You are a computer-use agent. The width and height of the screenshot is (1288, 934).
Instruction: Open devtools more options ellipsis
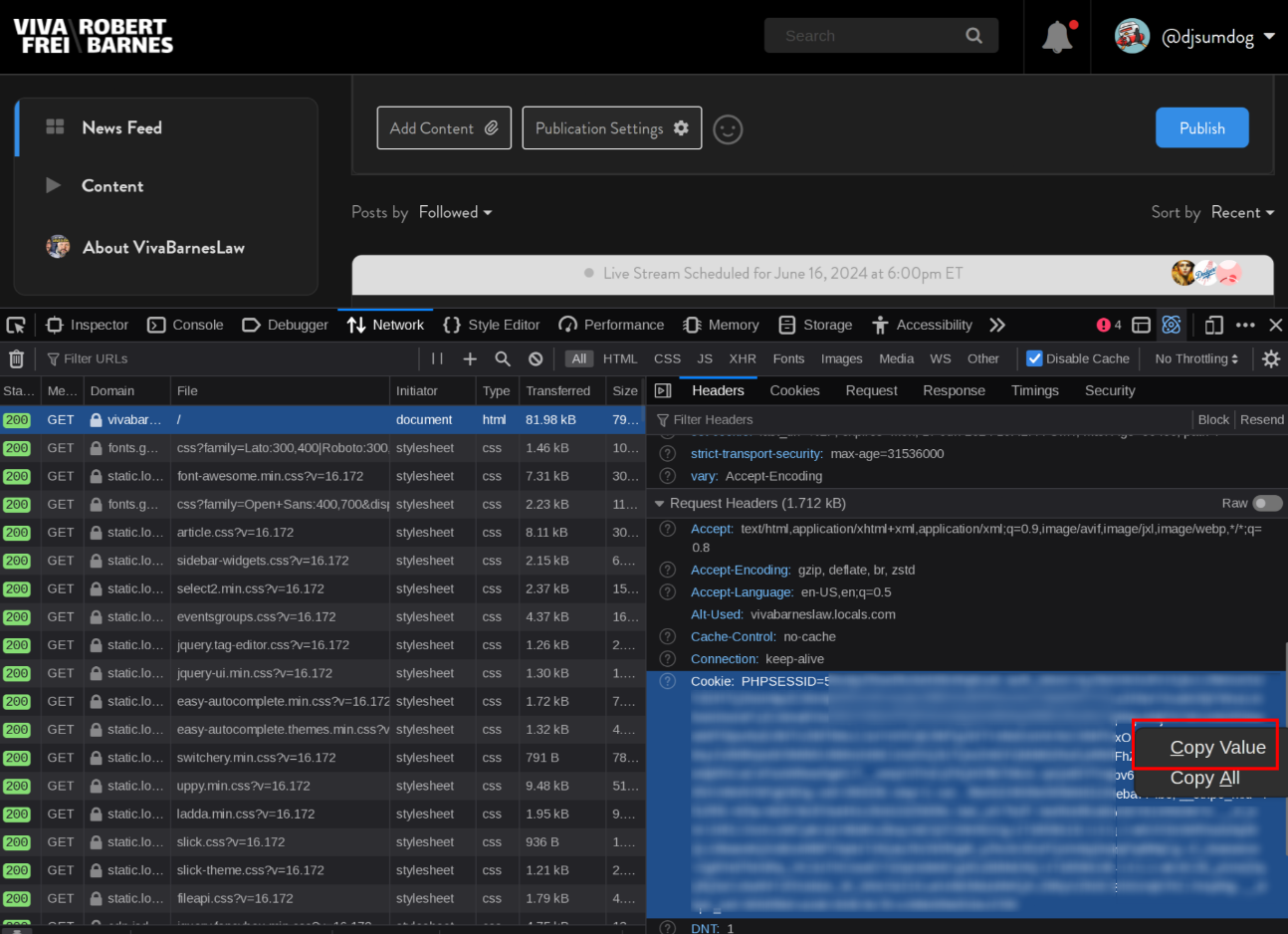tap(1245, 325)
